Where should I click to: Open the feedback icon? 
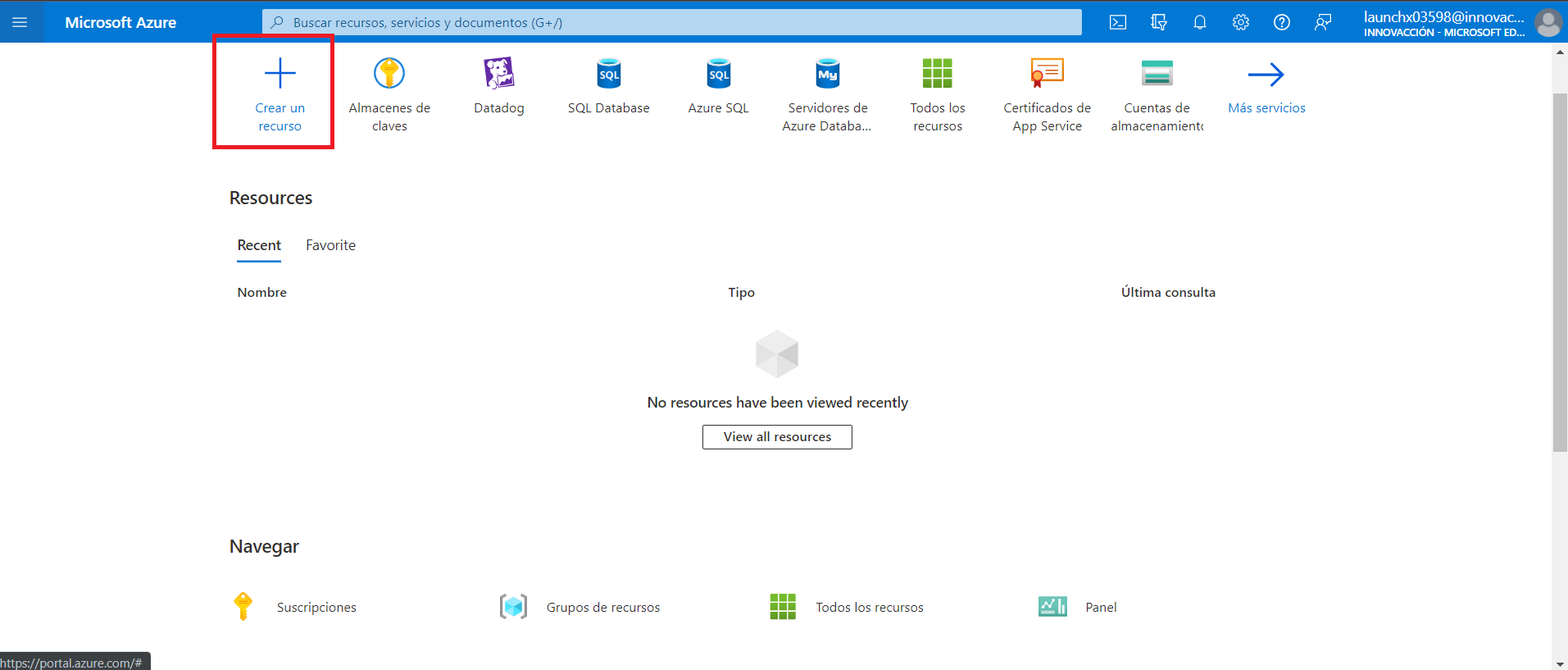click(1323, 22)
